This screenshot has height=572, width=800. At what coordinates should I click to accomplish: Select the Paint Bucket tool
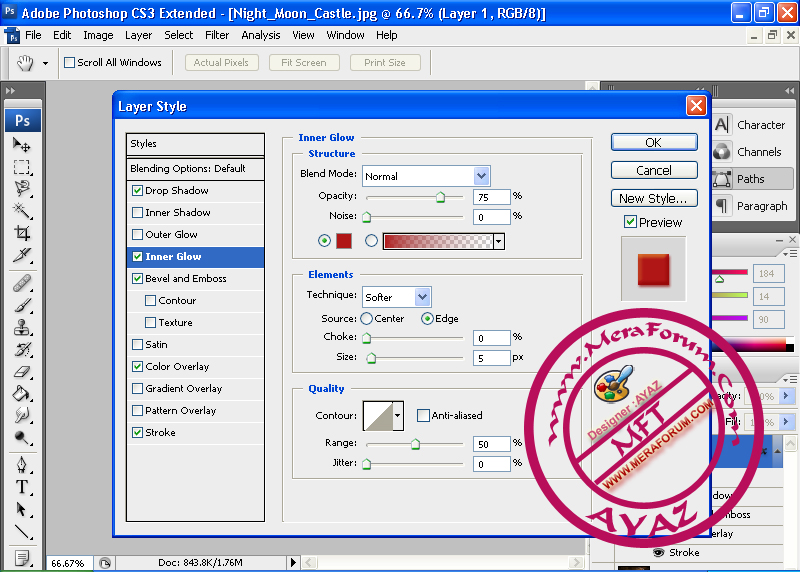[21, 393]
